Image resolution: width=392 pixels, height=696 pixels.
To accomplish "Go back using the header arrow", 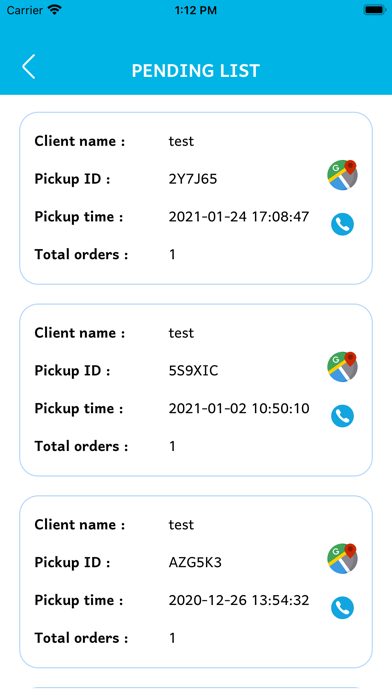I will 28,67.
